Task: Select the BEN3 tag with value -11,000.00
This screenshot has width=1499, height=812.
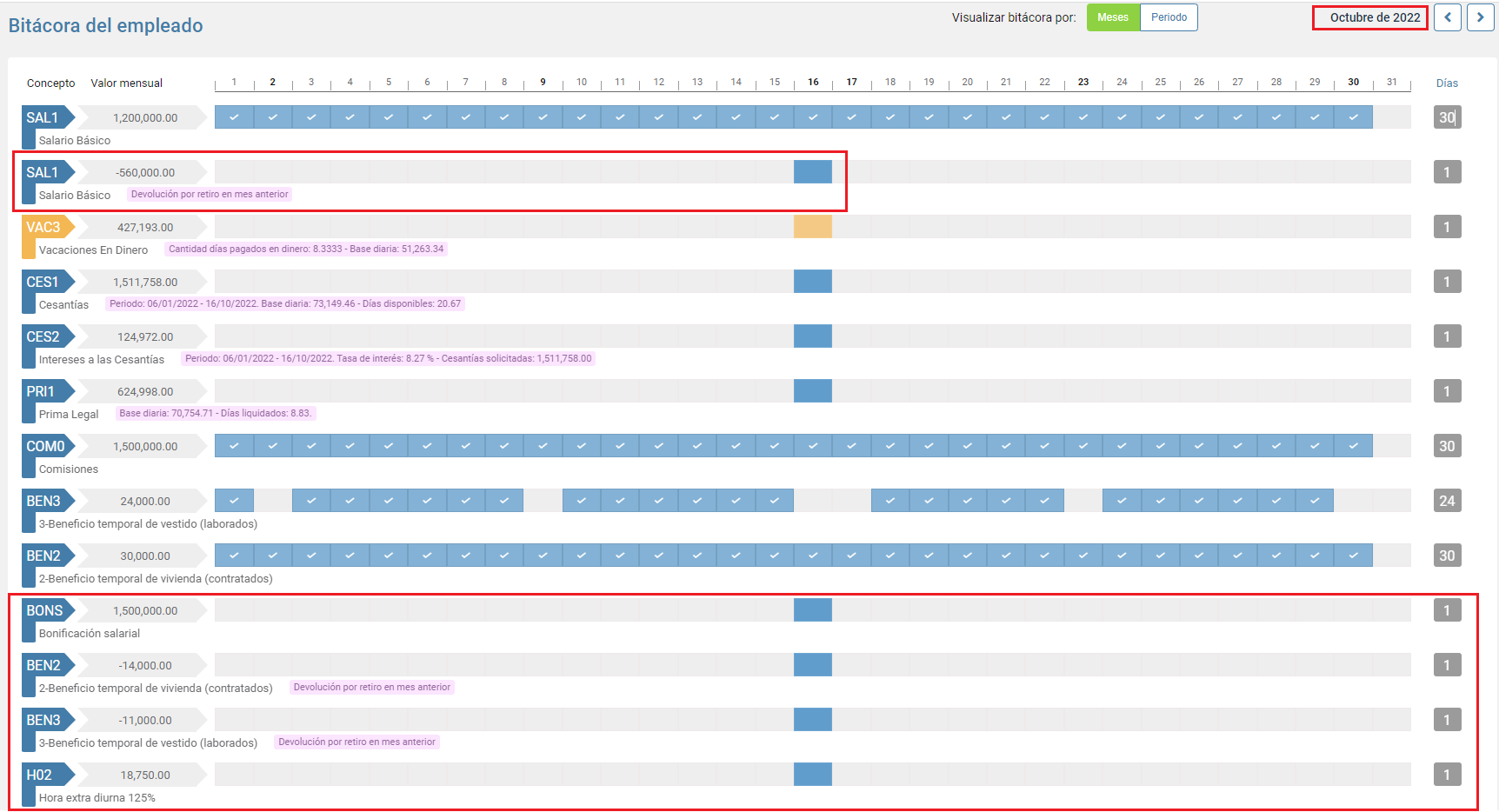Action: [x=49, y=720]
